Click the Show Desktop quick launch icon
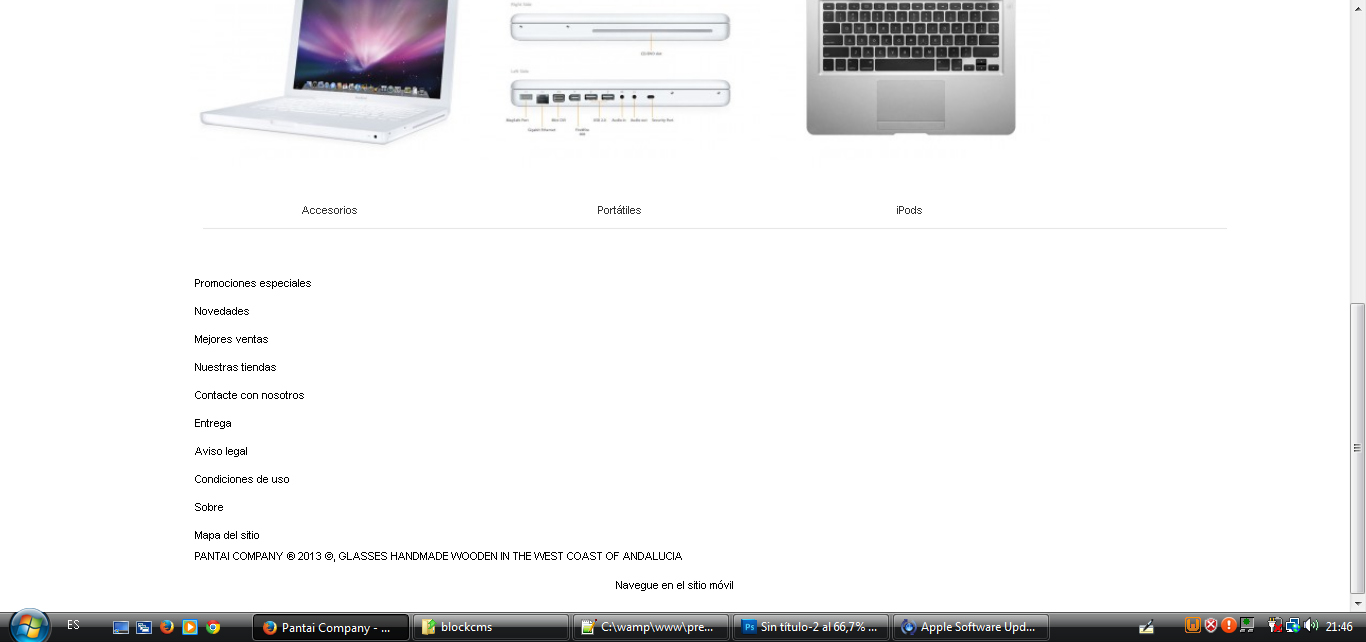 121,627
